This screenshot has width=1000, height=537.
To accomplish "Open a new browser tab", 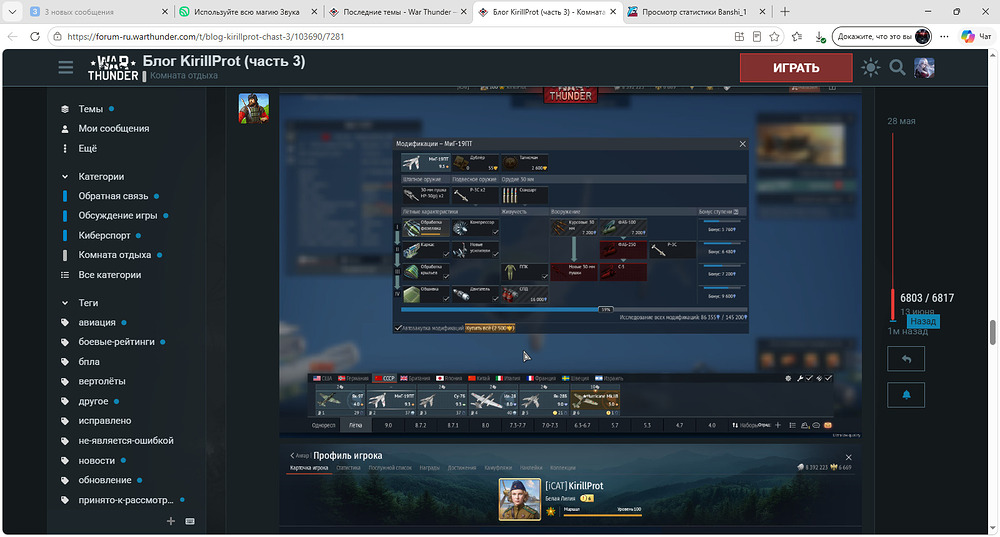I will point(784,11).
